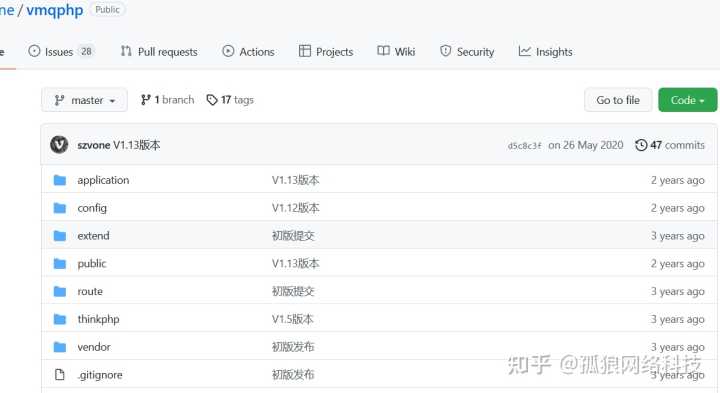Open application commit message V1.13版本
Screen dimensions: 720x393
pyautogui.click(x=295, y=180)
